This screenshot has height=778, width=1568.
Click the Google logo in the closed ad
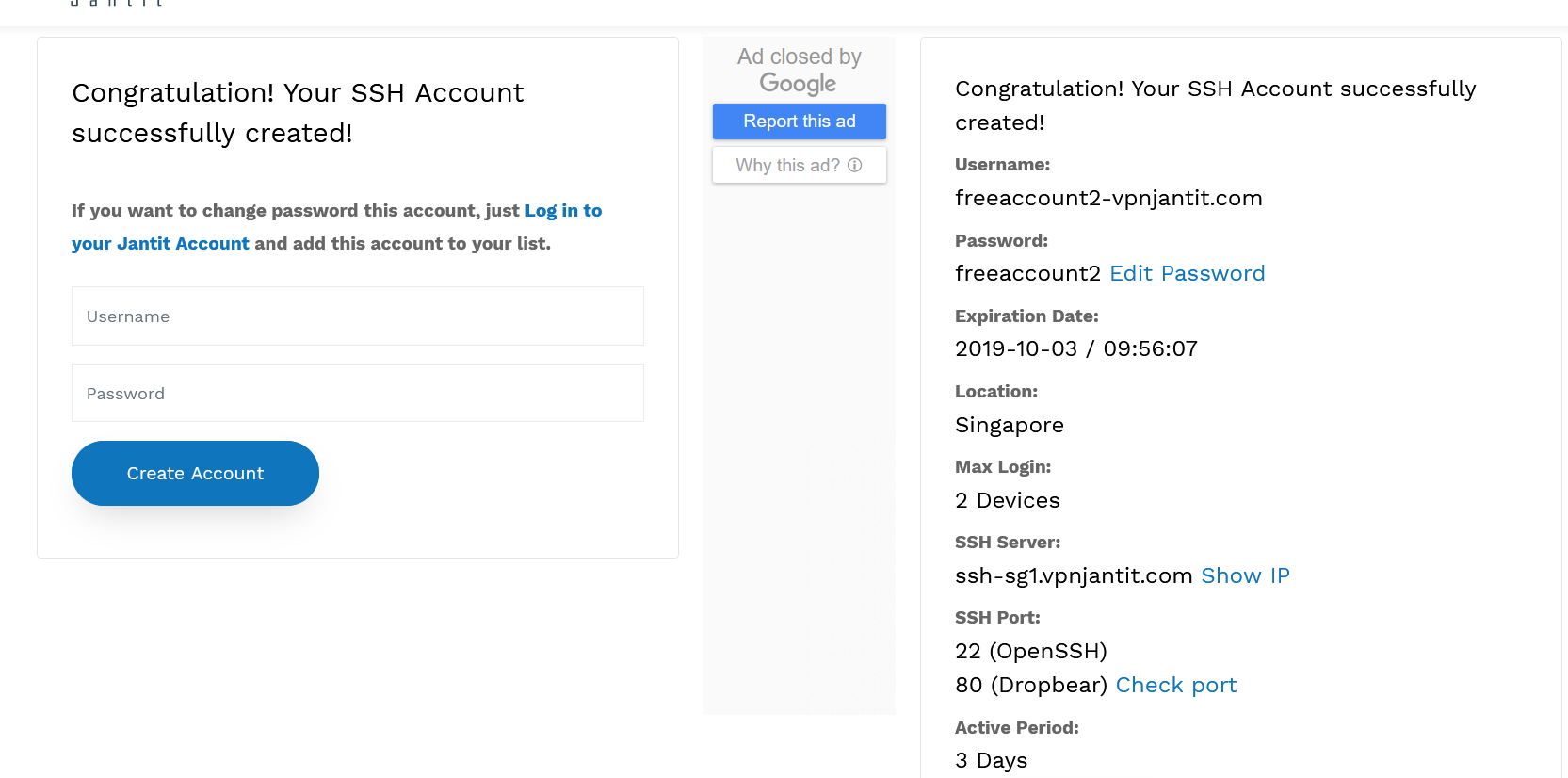point(798,84)
